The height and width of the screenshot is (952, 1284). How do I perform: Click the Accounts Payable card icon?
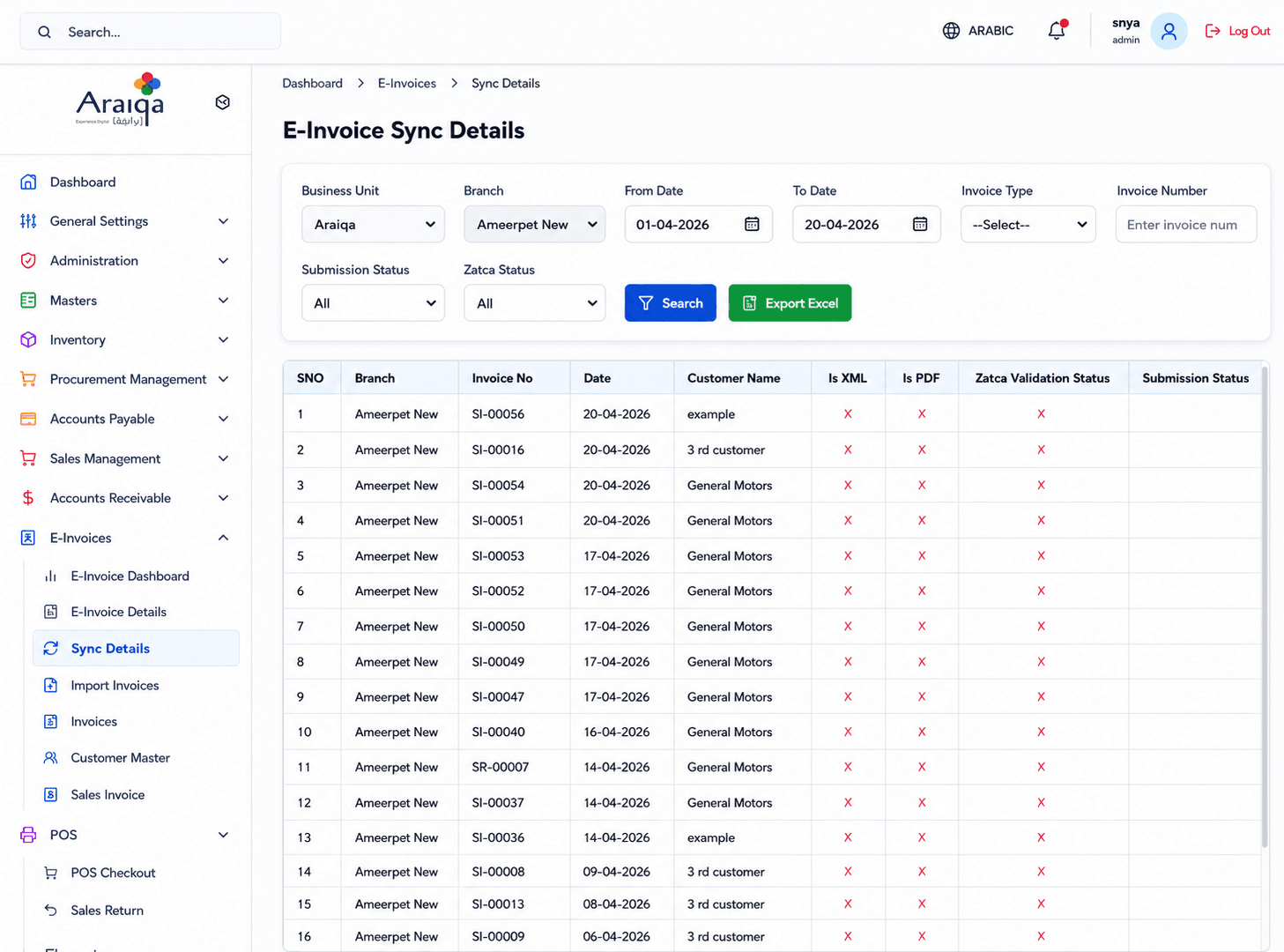pos(28,419)
